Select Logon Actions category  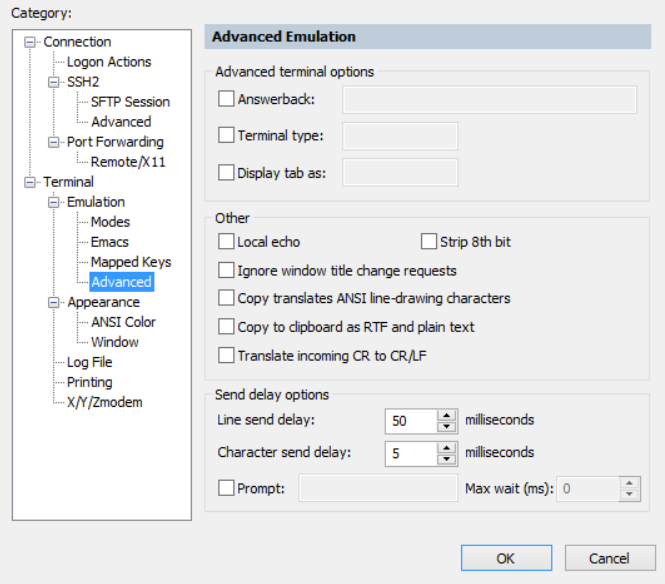[x=109, y=62]
